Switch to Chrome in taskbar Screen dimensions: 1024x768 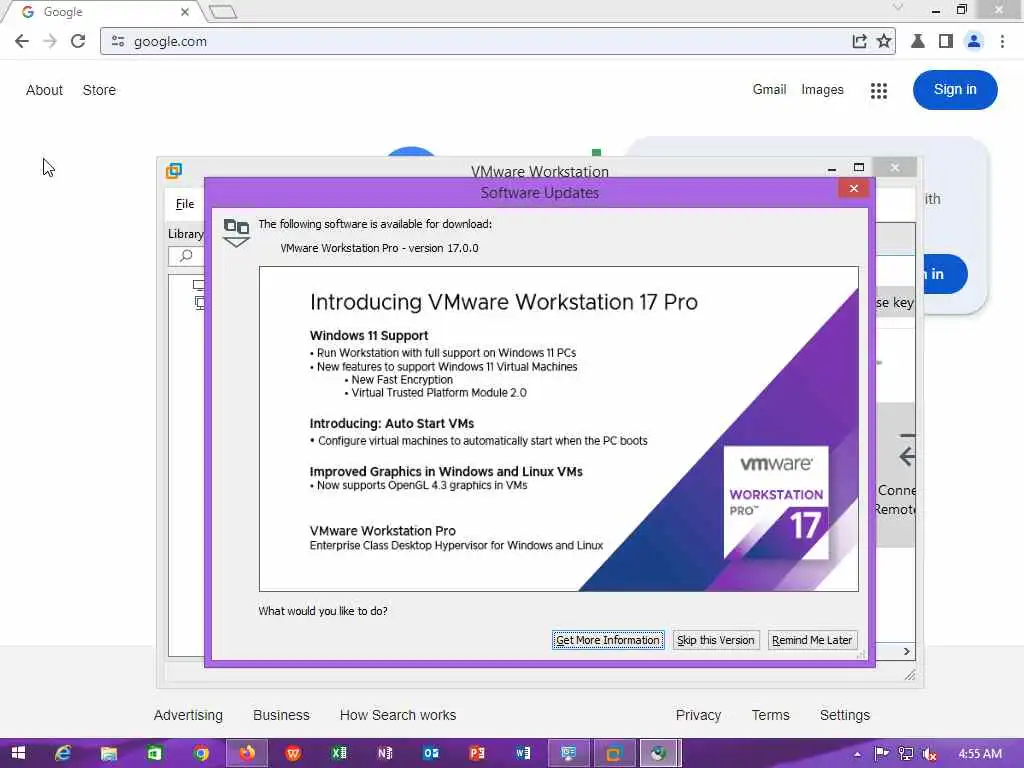coord(200,753)
